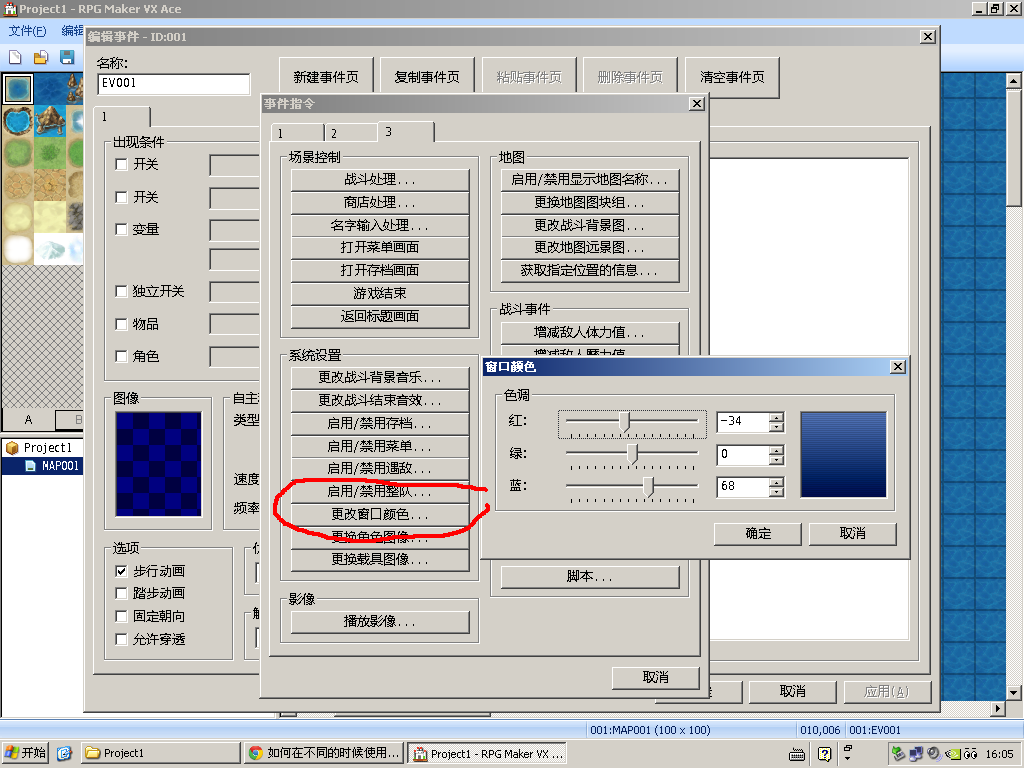The image size is (1024, 768).
Task: Click 取消 in 窗口颜色 dialog
Action: (x=852, y=534)
